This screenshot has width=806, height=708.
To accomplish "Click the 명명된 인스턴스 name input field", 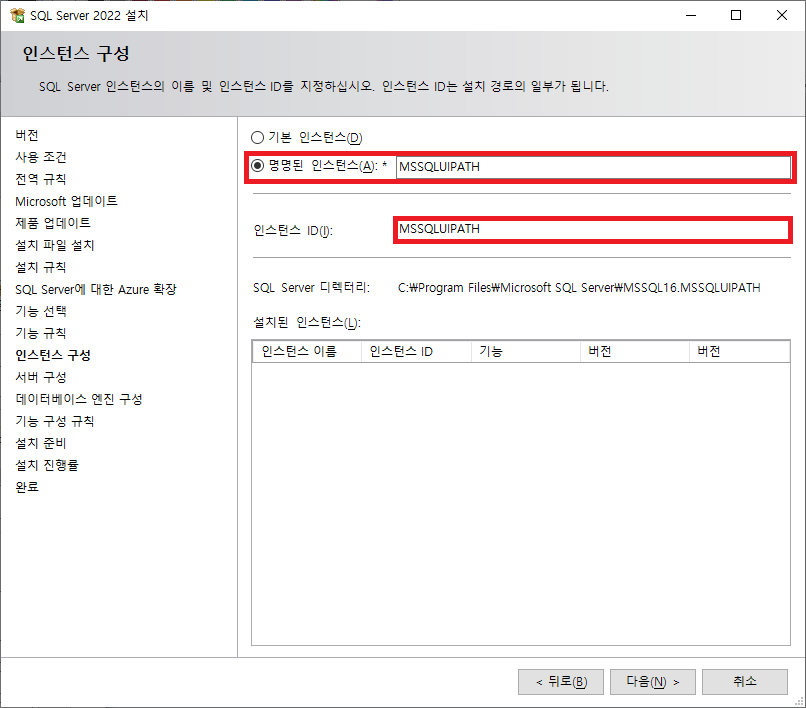I will [x=593, y=167].
